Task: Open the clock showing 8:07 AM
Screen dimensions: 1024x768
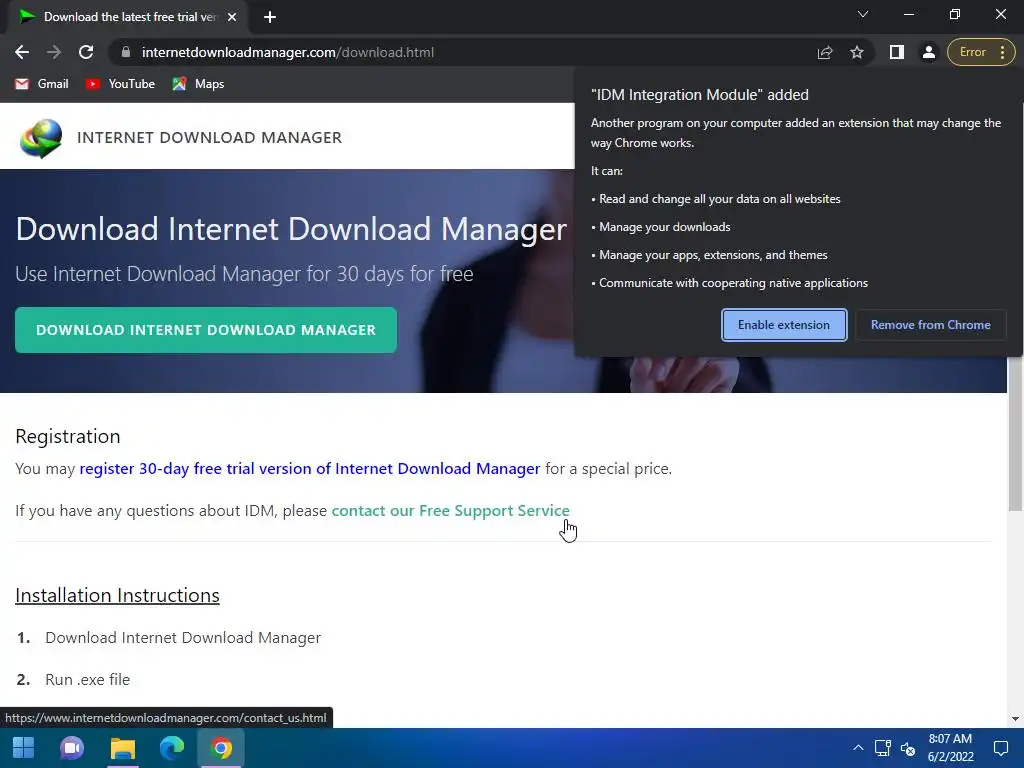Action: pos(950,748)
